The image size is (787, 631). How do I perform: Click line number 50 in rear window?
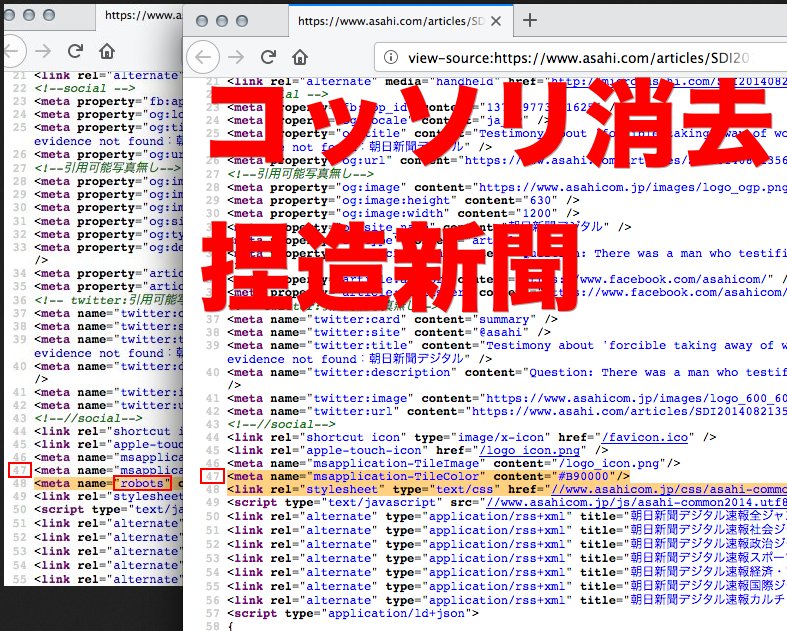coord(20,509)
